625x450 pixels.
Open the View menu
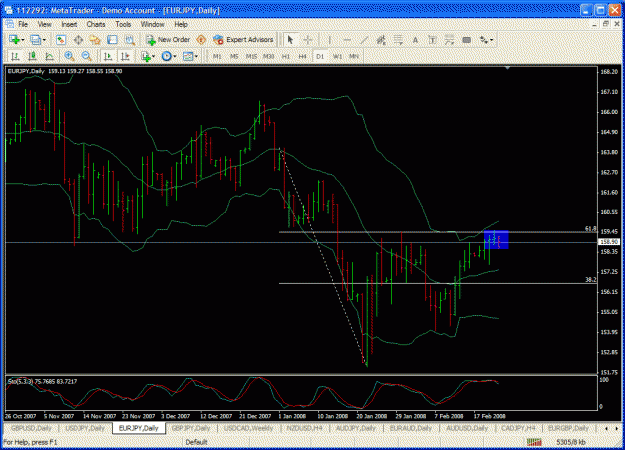point(45,24)
